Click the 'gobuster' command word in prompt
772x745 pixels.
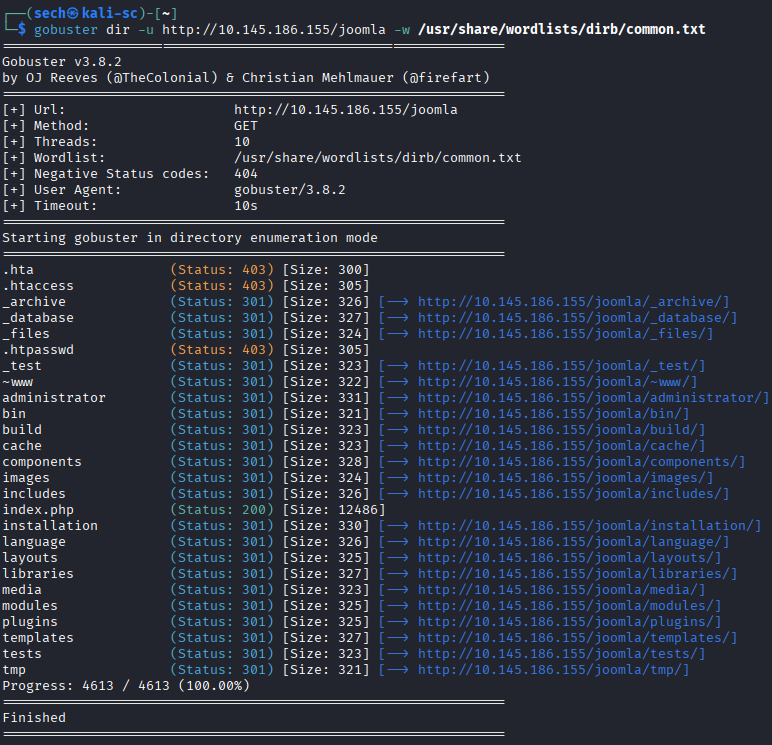(x=66, y=30)
